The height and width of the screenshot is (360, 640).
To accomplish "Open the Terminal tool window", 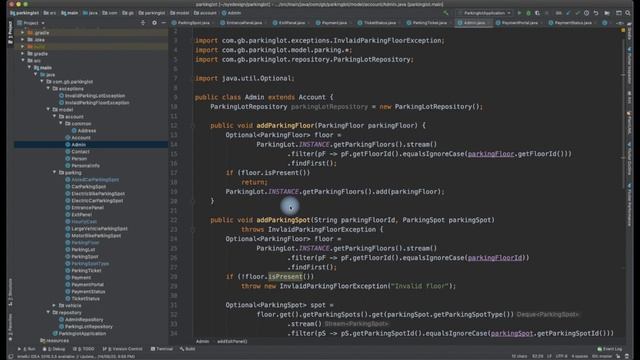I will [x=162, y=349].
